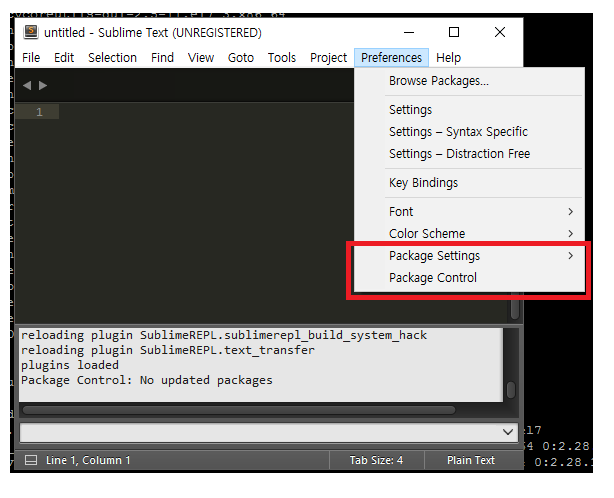The image size is (614, 498).
Task: Select the plain Settings entry
Action: (469, 110)
